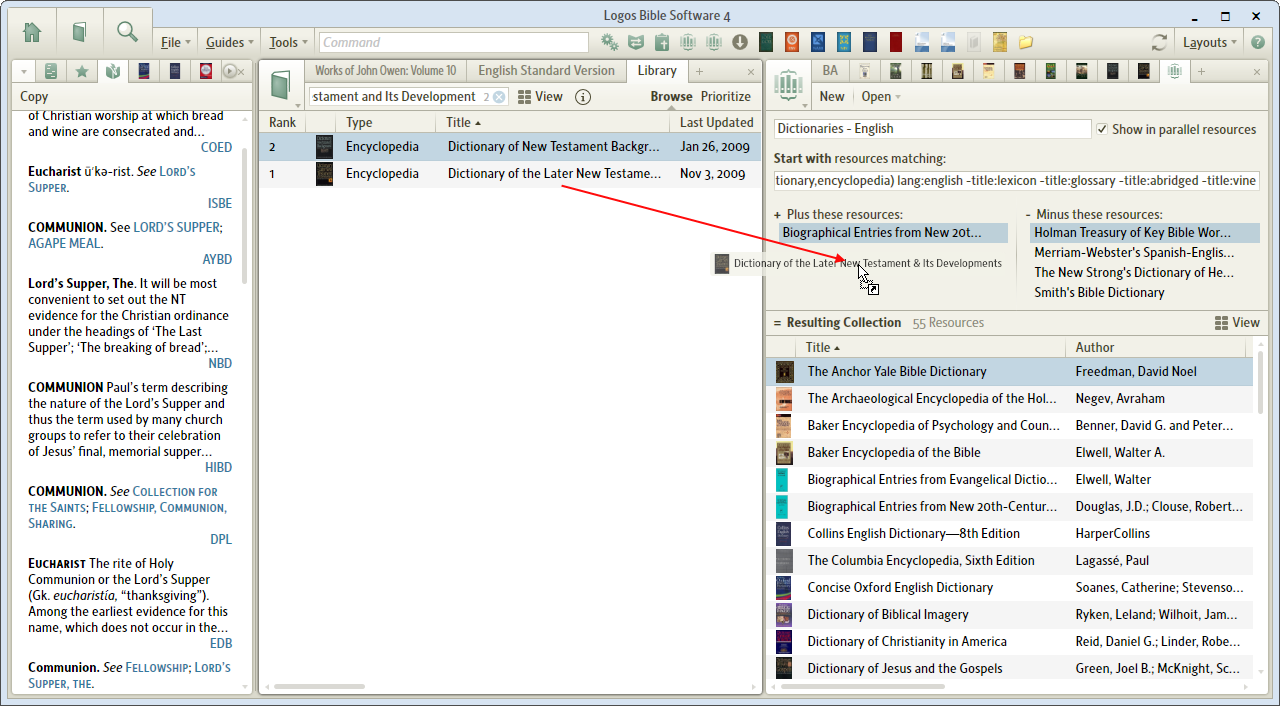Focus the Command input box
Image resolution: width=1280 pixels, height=706 pixels.
454,43
